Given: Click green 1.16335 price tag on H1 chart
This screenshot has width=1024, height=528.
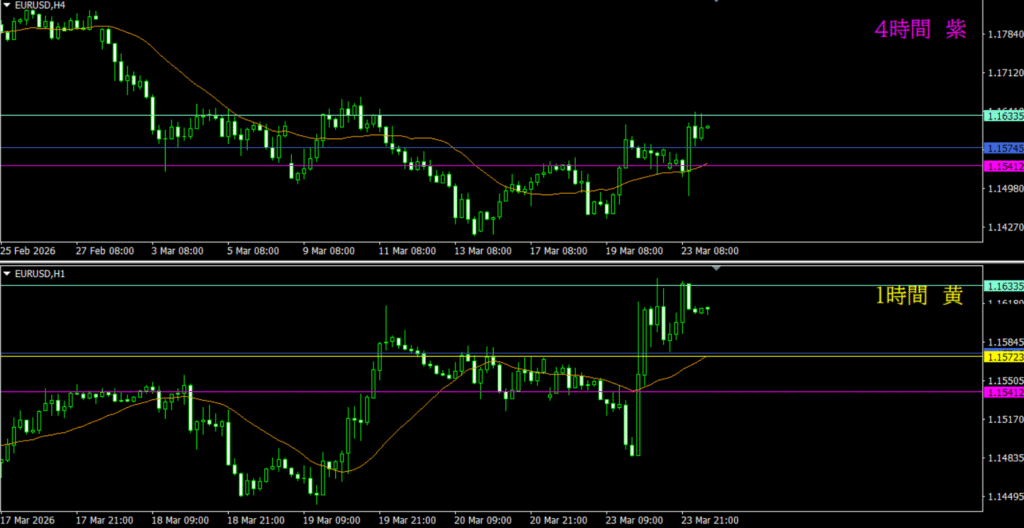Looking at the screenshot, I should (x=1003, y=287).
